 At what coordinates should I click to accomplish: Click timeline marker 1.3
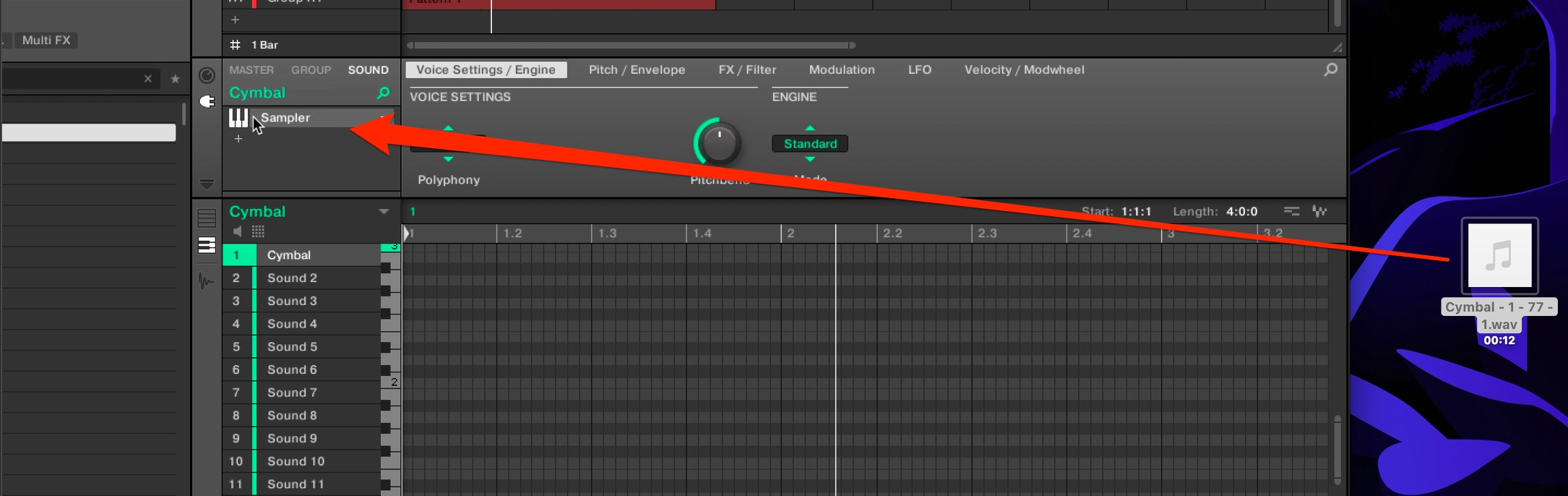pyautogui.click(x=607, y=234)
